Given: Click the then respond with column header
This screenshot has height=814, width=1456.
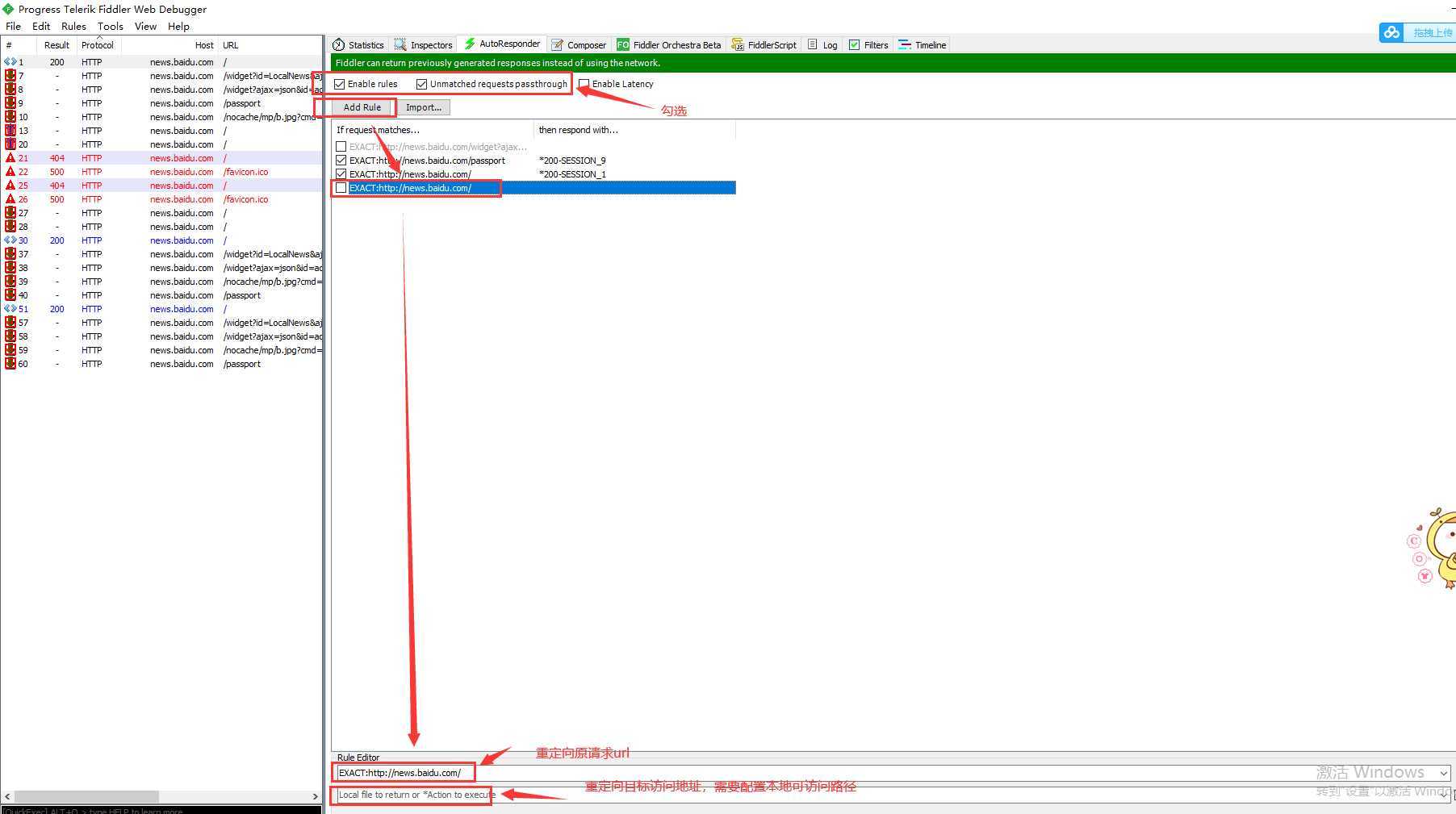Looking at the screenshot, I should tap(634, 130).
